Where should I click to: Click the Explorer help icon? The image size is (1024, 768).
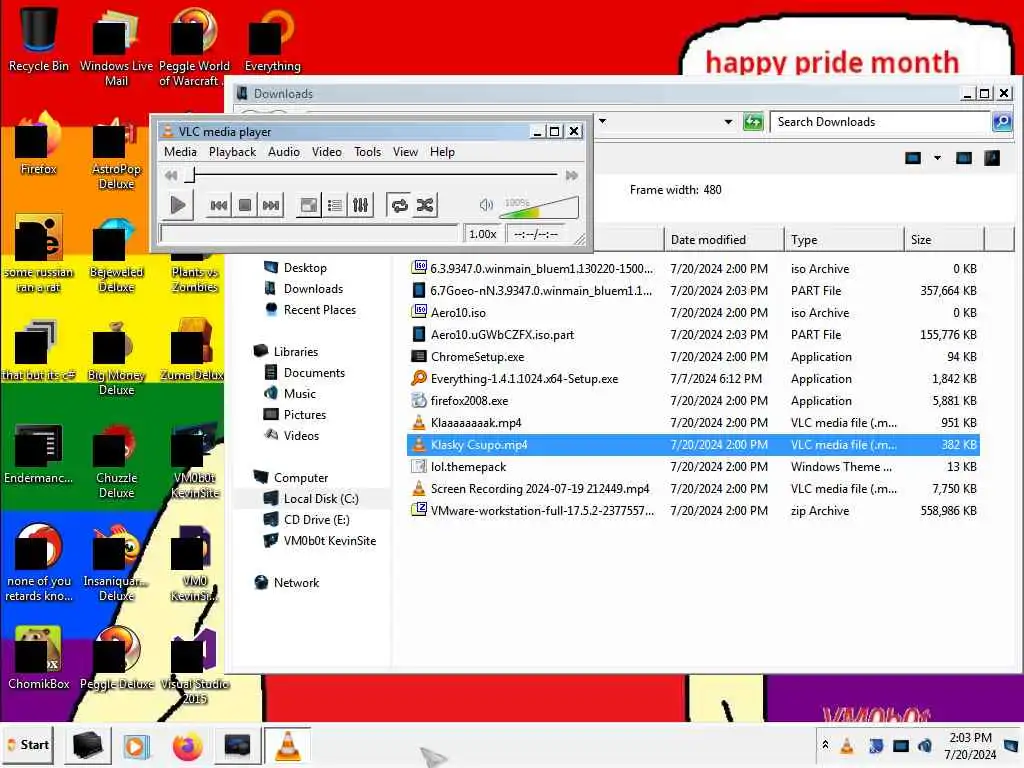click(x=992, y=158)
